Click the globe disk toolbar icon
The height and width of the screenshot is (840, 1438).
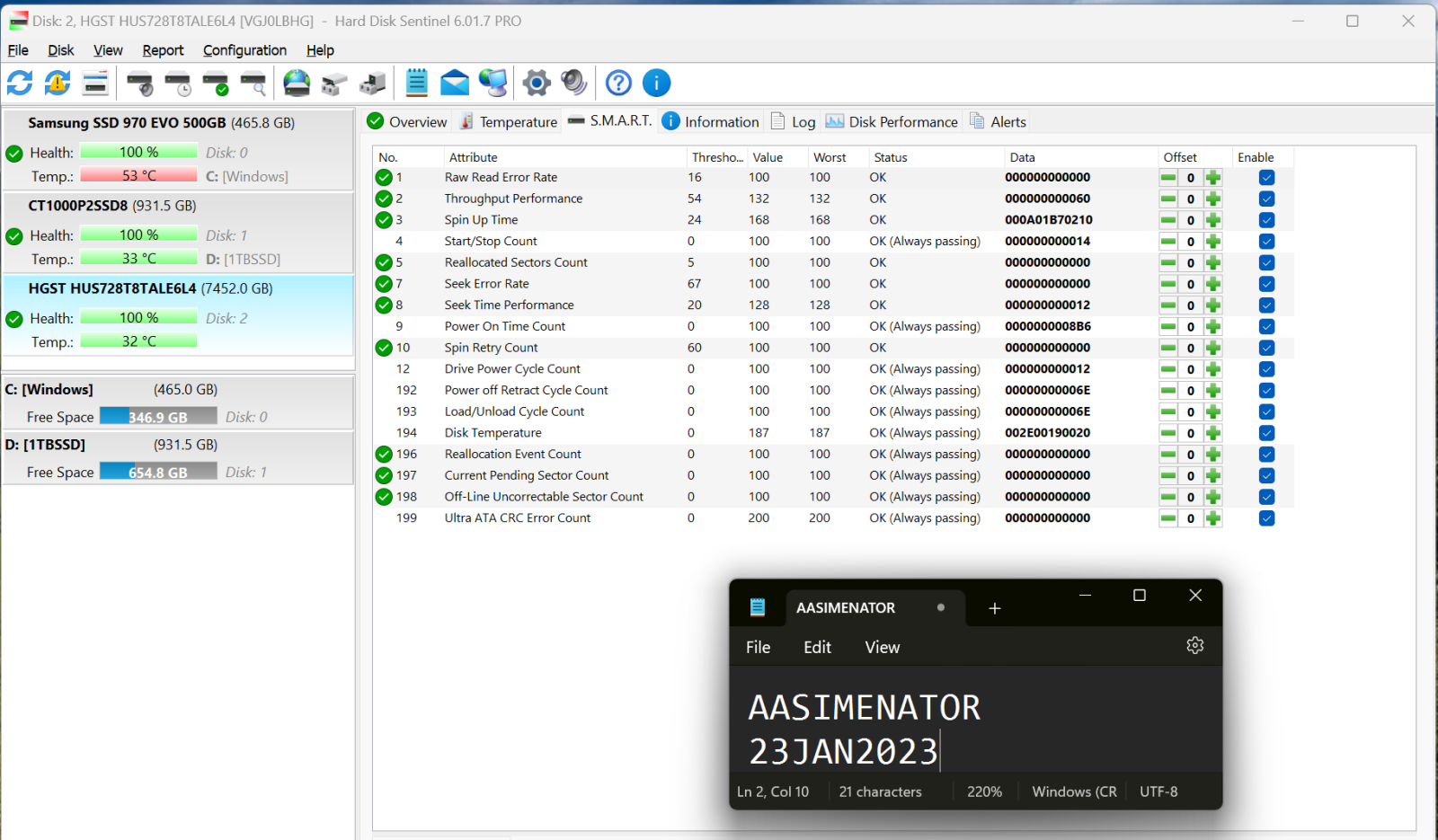297,84
